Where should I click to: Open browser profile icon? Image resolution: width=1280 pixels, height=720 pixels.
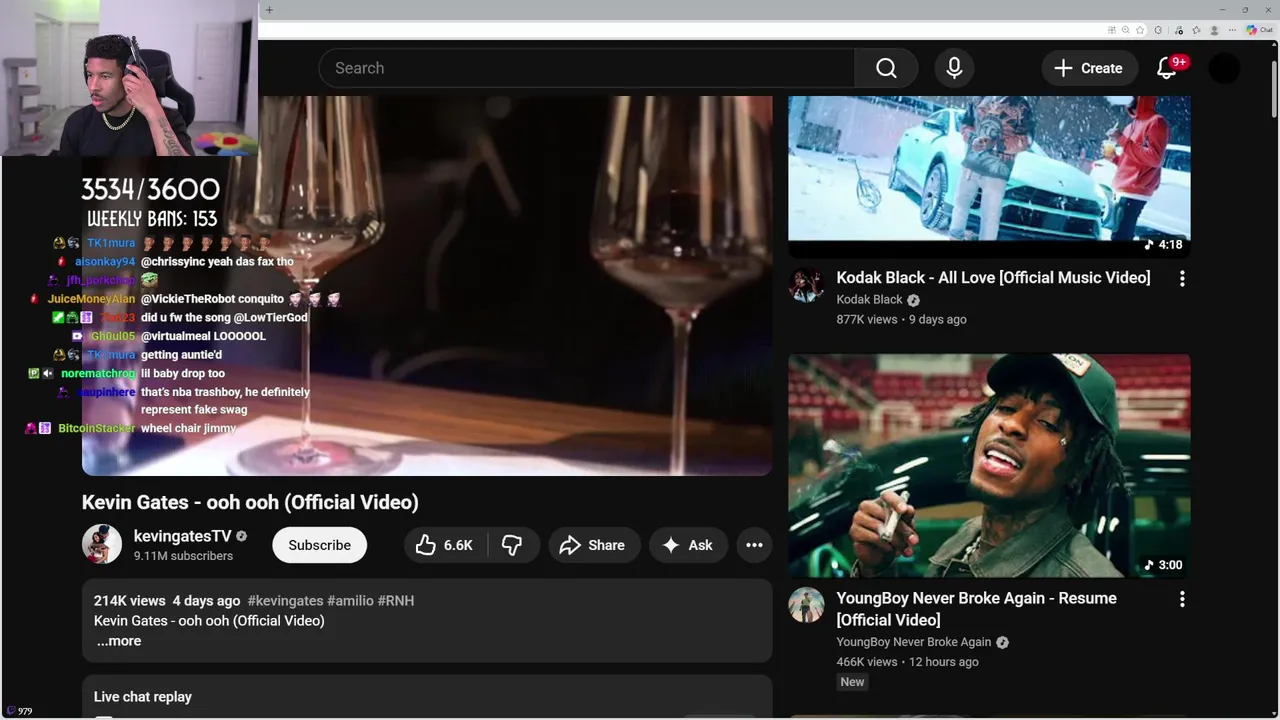click(x=1214, y=30)
